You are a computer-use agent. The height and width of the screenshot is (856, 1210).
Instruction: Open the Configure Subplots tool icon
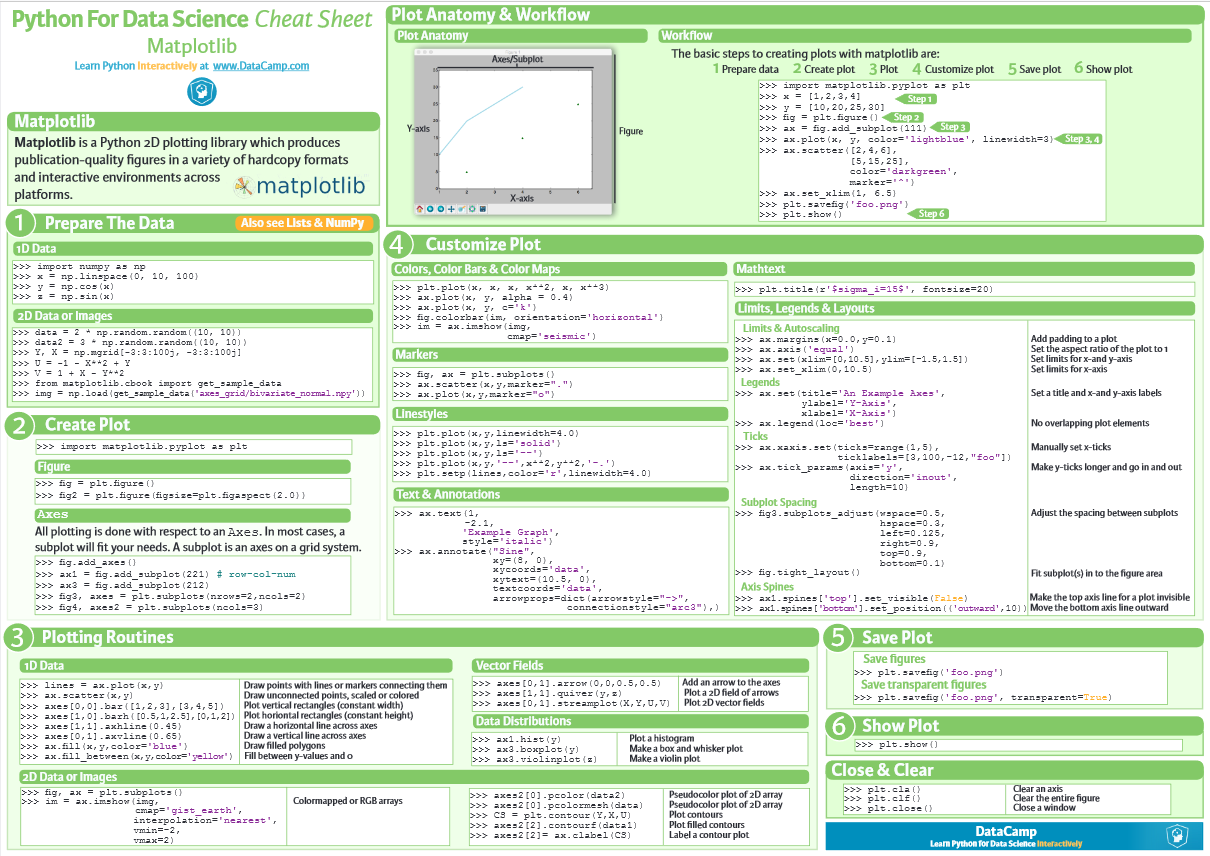coord(472,208)
